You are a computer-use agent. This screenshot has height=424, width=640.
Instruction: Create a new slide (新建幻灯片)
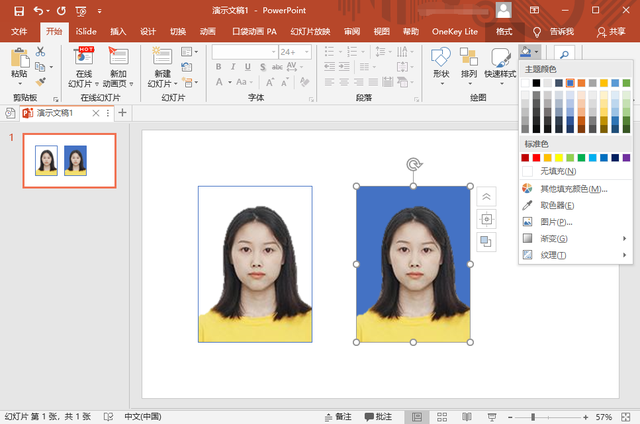[x=162, y=67]
